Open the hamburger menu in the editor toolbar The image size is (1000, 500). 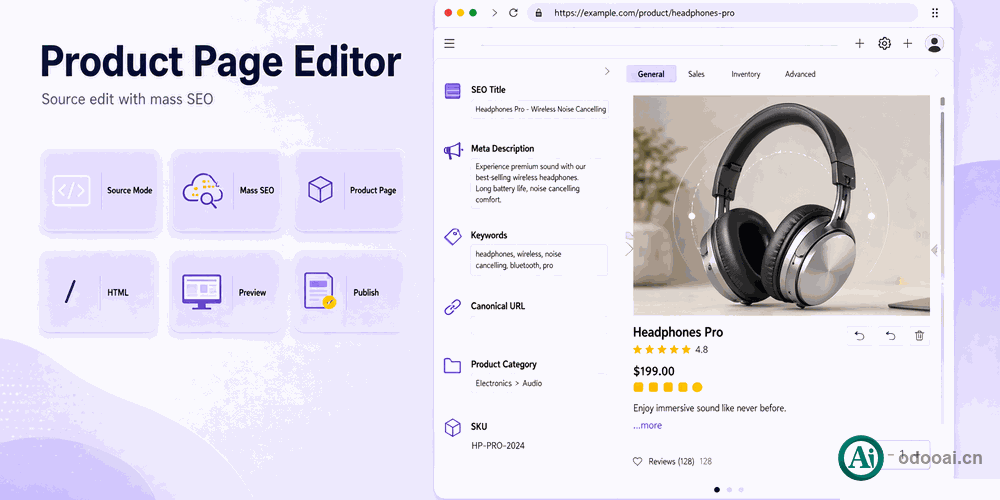(450, 43)
